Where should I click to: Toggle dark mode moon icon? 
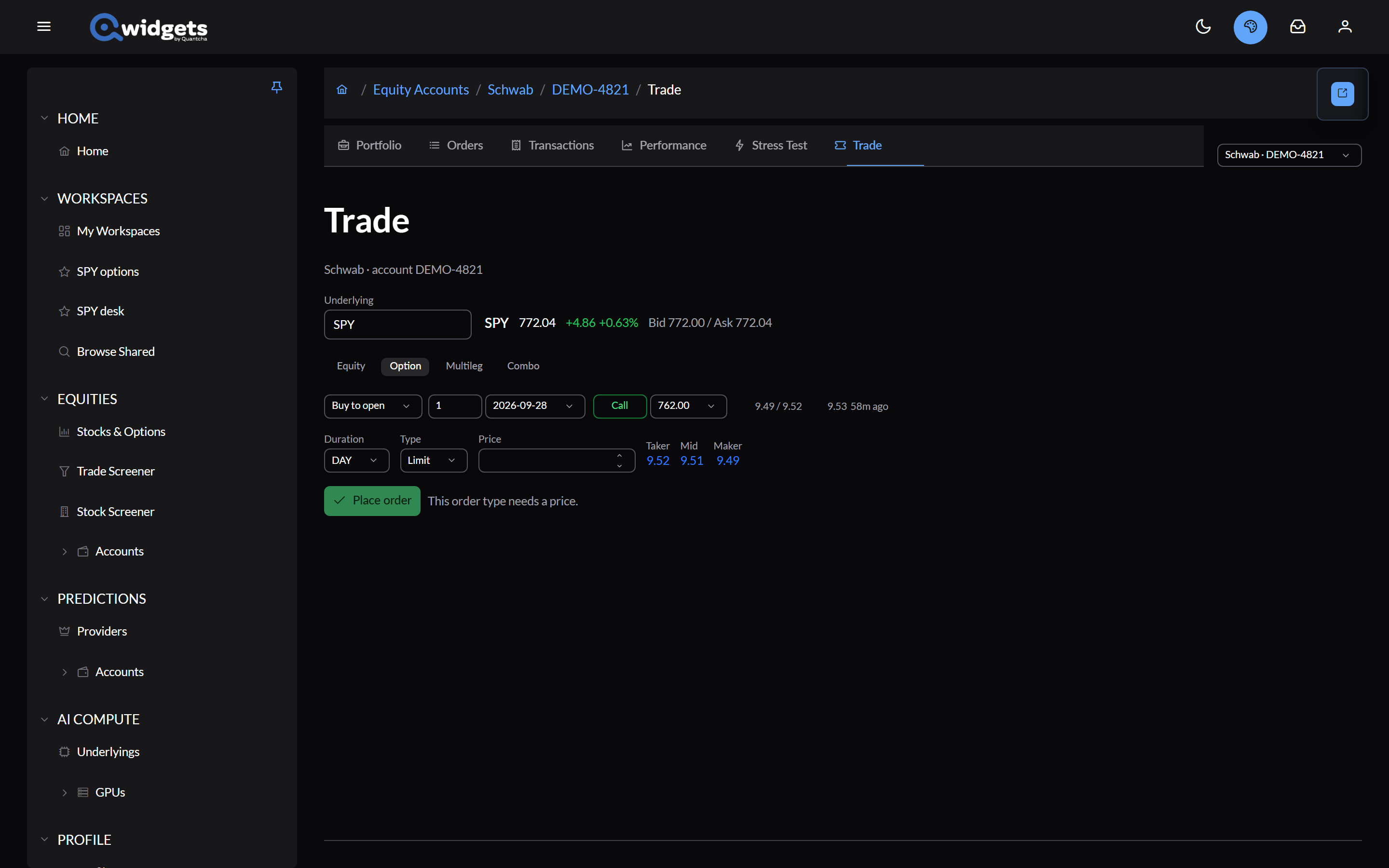coord(1203,27)
